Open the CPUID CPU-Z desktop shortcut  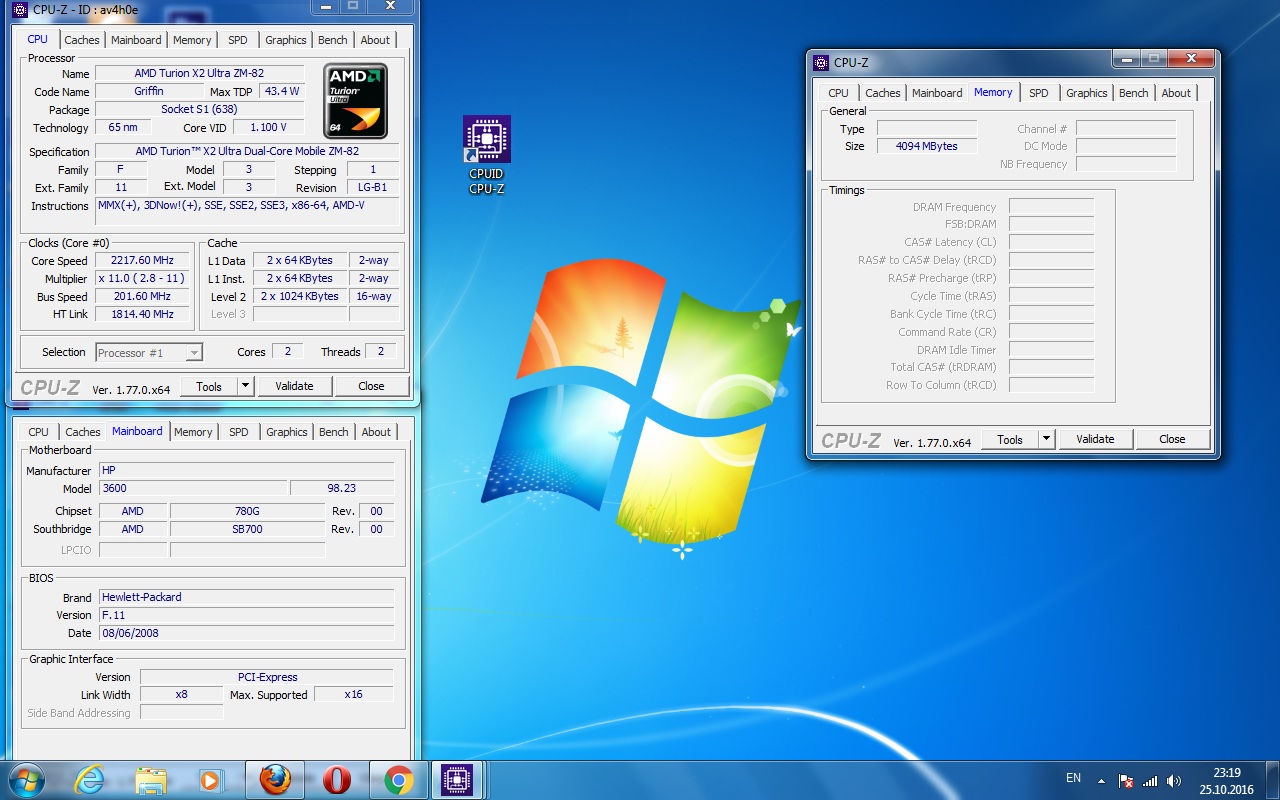pyautogui.click(x=487, y=155)
